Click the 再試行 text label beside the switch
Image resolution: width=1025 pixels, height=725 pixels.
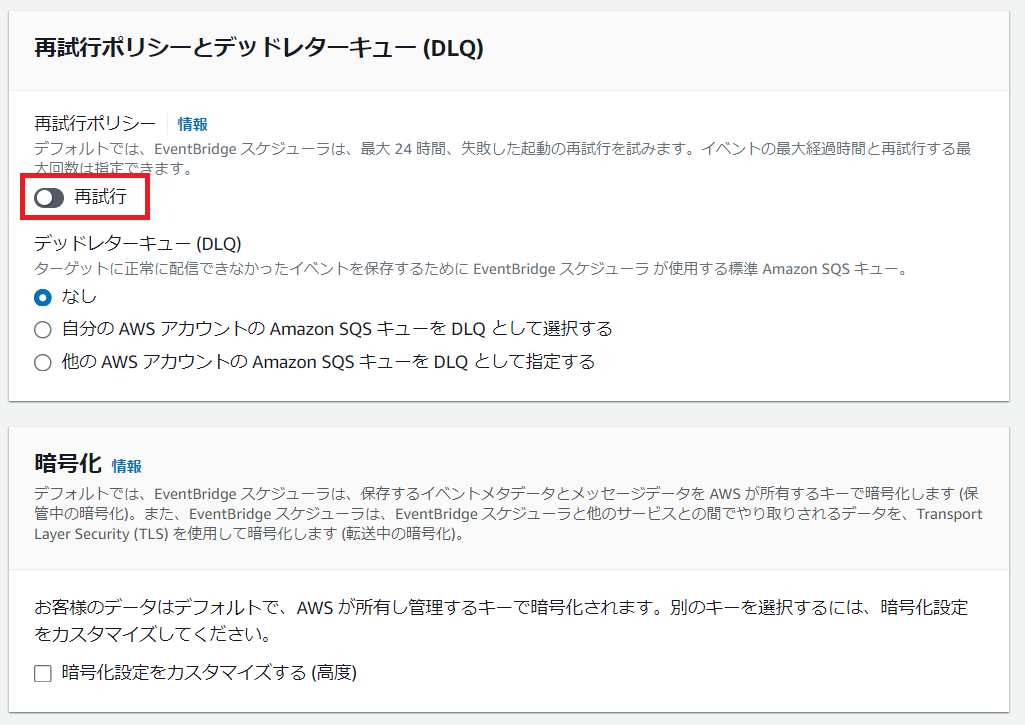[x=101, y=197]
